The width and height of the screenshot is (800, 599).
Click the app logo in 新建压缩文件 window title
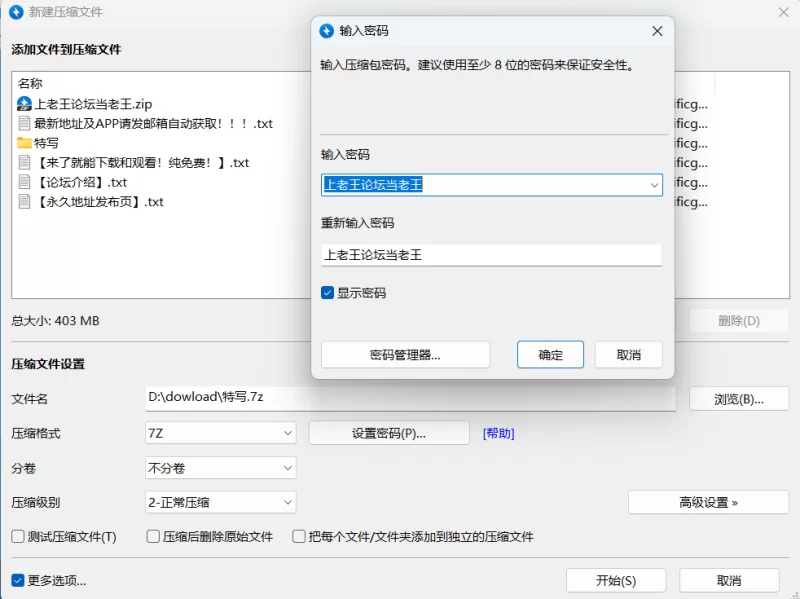click(16, 12)
